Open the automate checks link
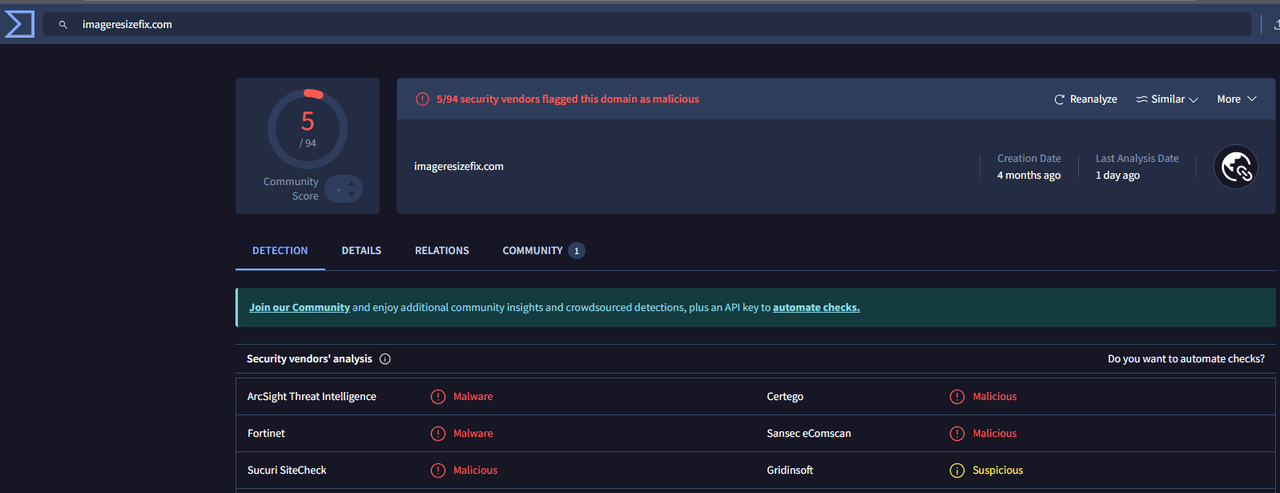Image resolution: width=1280 pixels, height=493 pixels. [x=816, y=307]
